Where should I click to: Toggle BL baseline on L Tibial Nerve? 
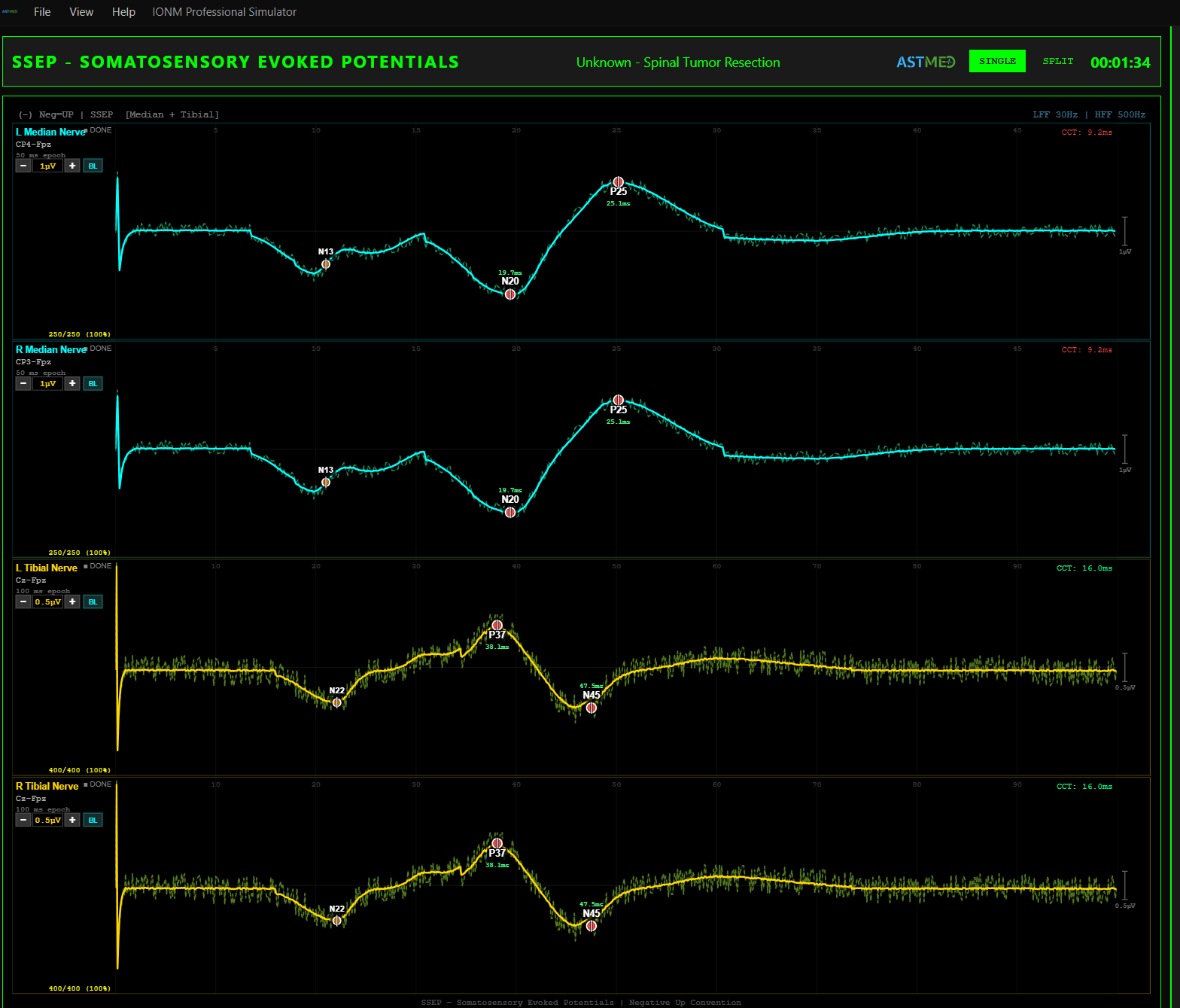(x=93, y=601)
